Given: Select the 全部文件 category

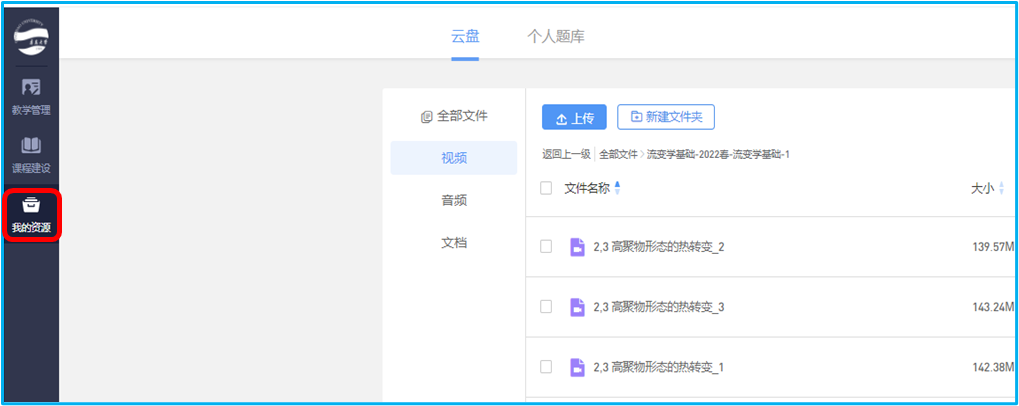Looking at the screenshot, I should [x=454, y=116].
